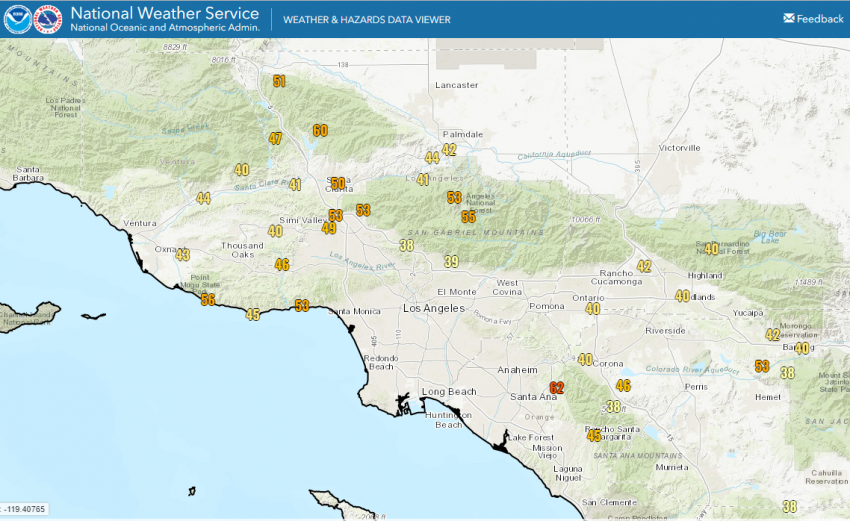This screenshot has width=850, height=521.
Task: Click the Los Angeles city label
Action: (434, 308)
